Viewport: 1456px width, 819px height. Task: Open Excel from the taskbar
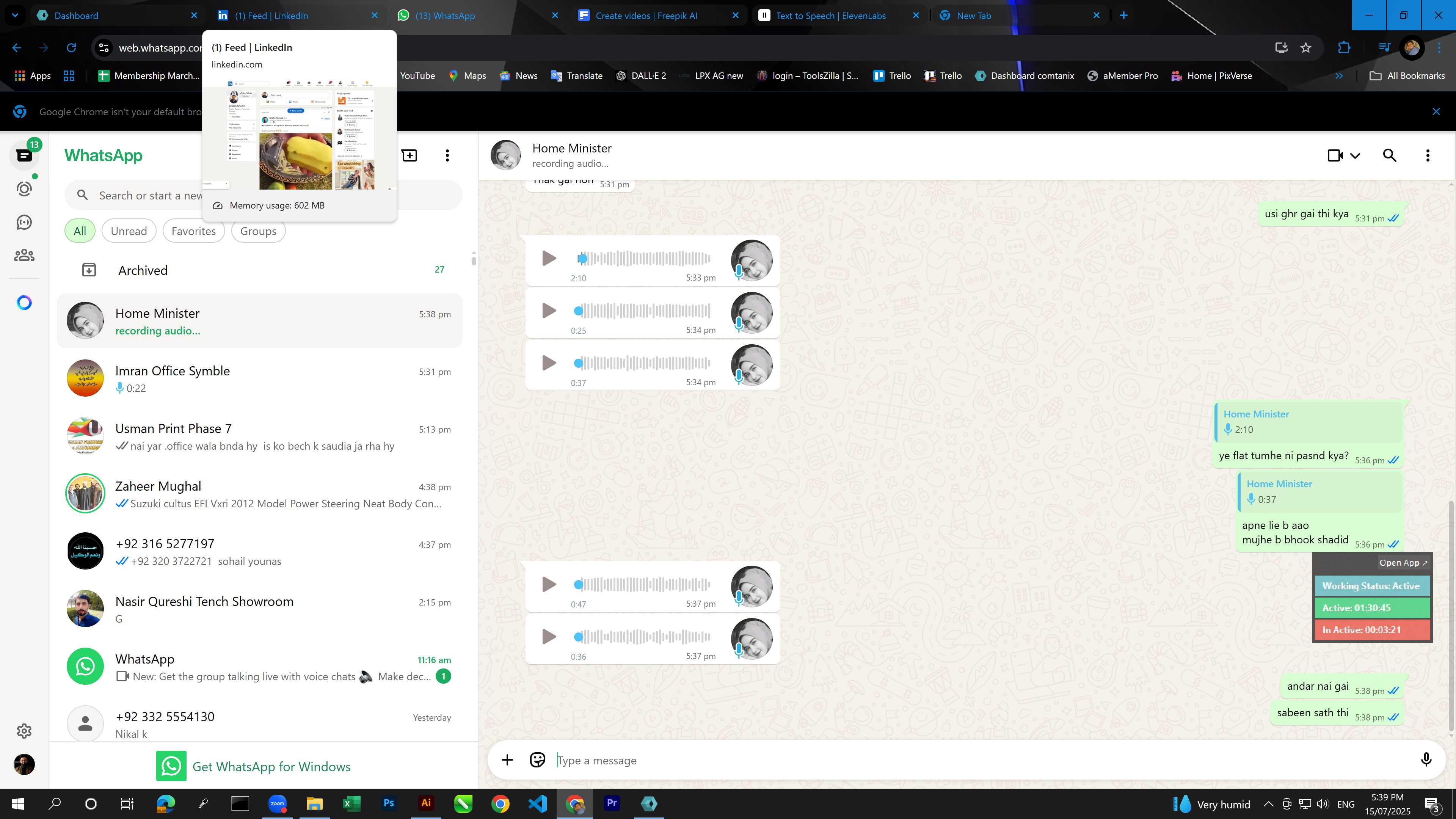[x=351, y=803]
